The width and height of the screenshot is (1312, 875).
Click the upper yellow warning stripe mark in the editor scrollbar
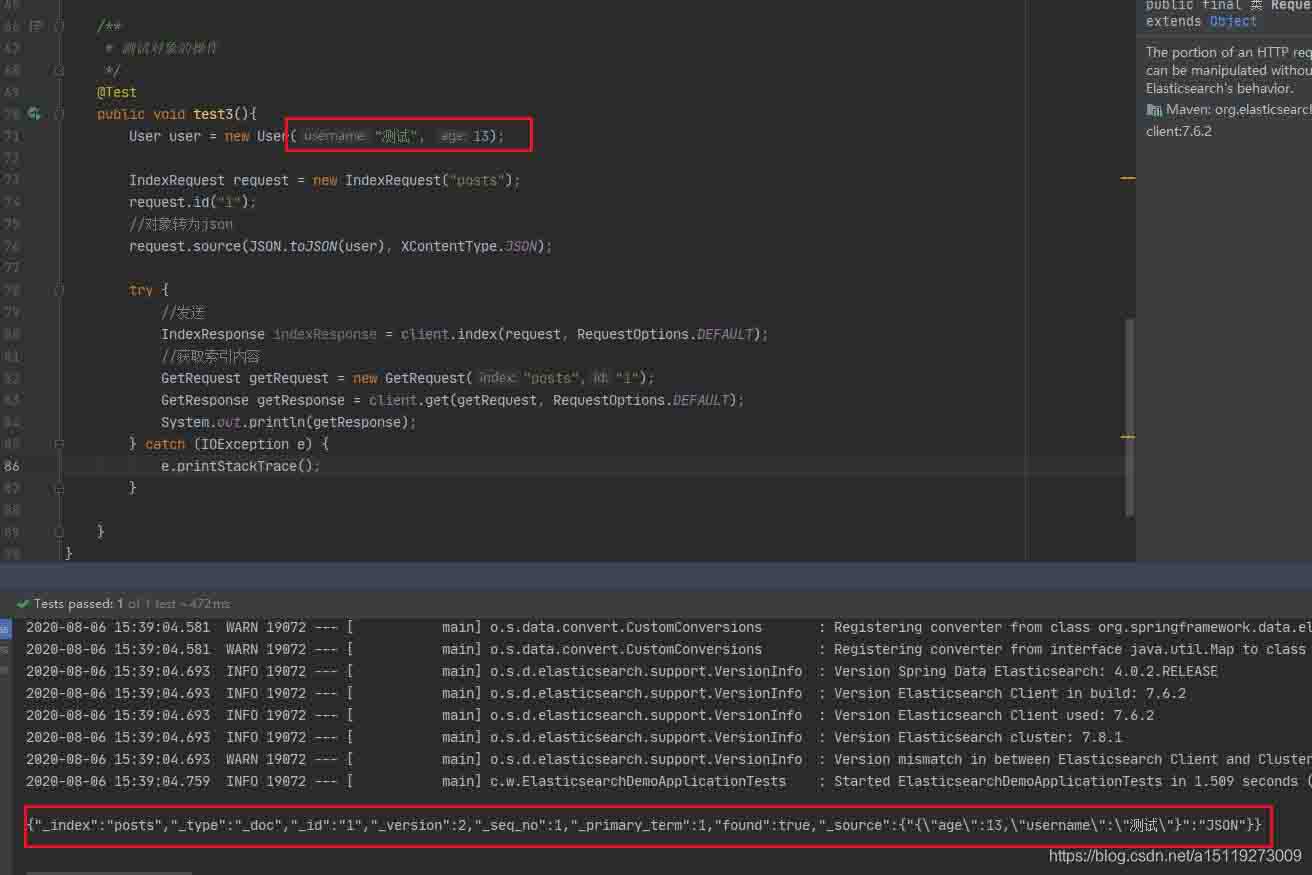click(1127, 178)
